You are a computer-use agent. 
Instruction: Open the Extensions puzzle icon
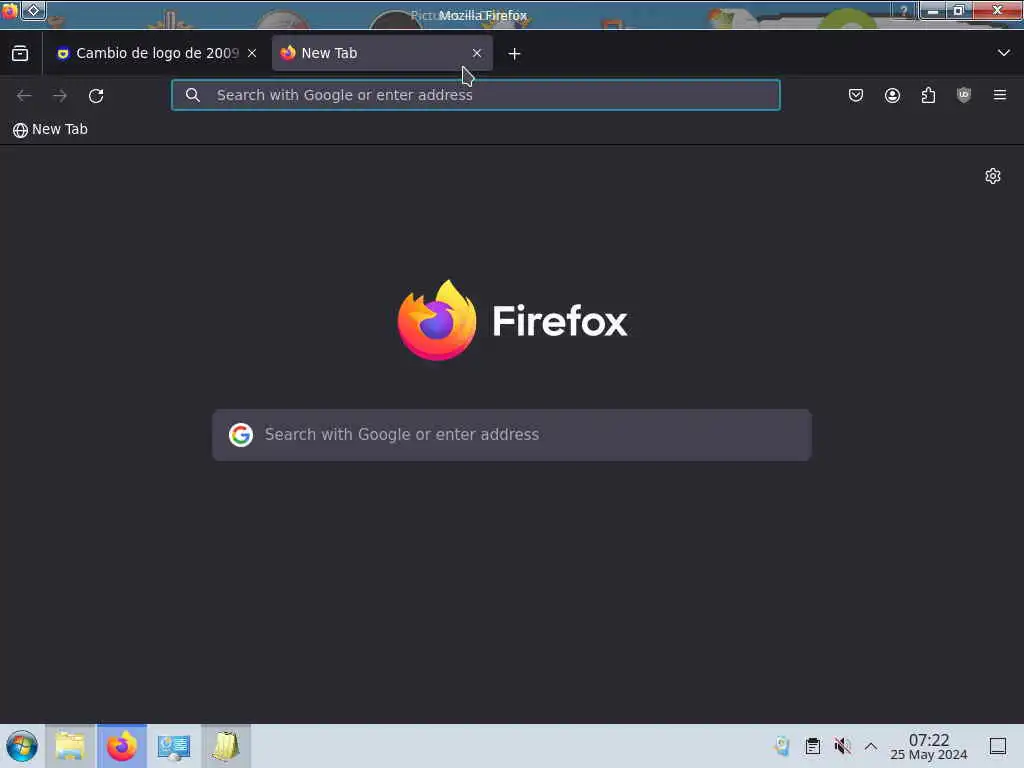click(928, 95)
